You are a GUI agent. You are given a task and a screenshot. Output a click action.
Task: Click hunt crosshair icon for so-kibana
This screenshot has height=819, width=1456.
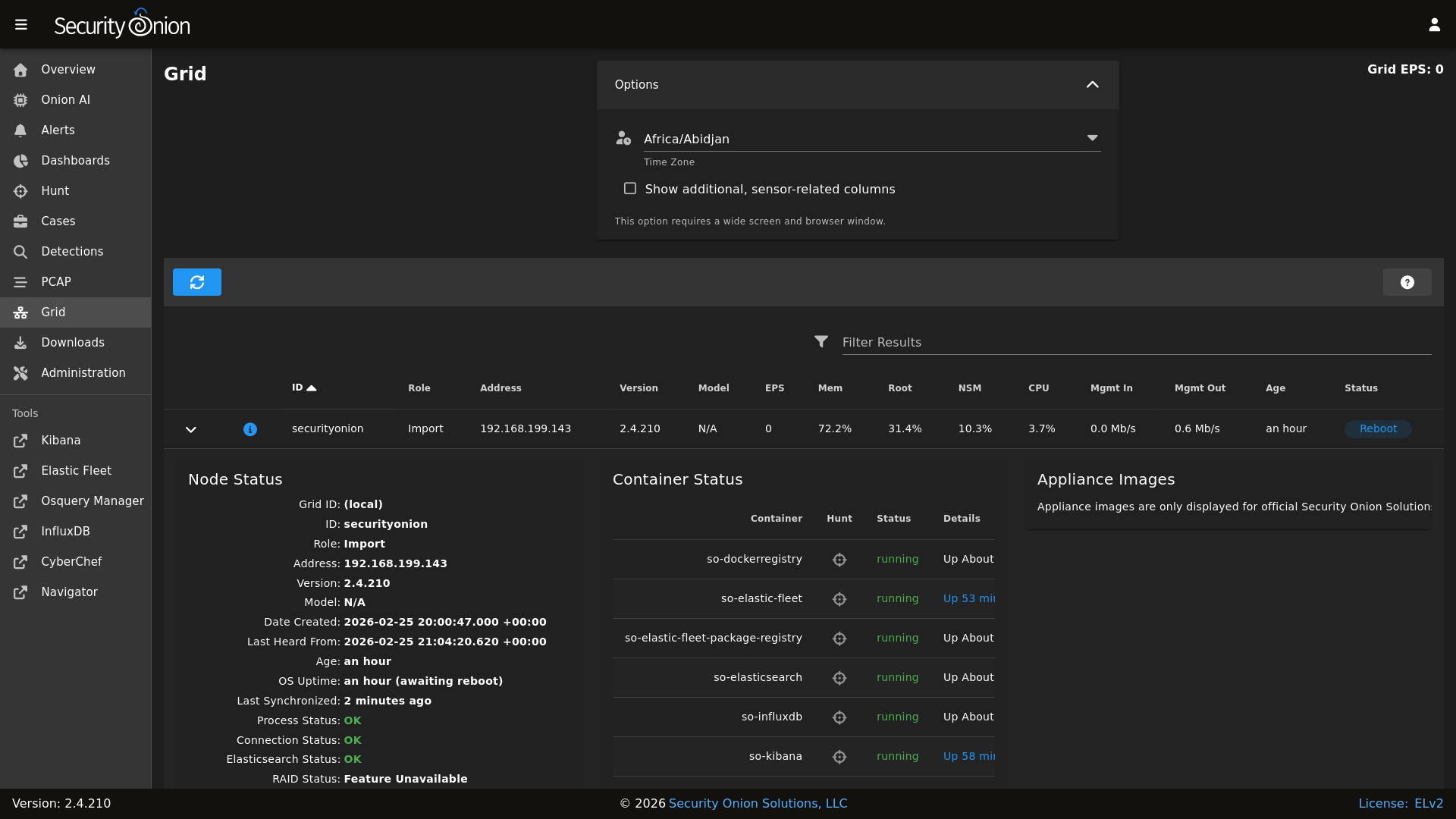(839, 757)
